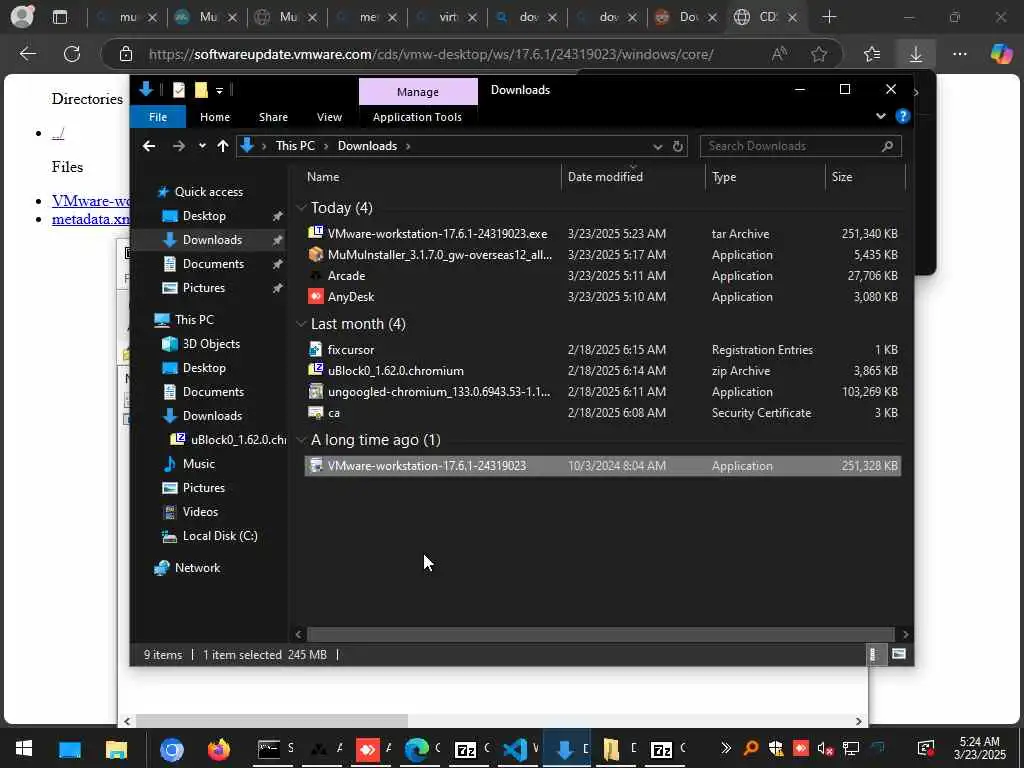Select VMware-workstation application from 10/3/2024
This screenshot has height=768, width=1024.
pos(603,466)
